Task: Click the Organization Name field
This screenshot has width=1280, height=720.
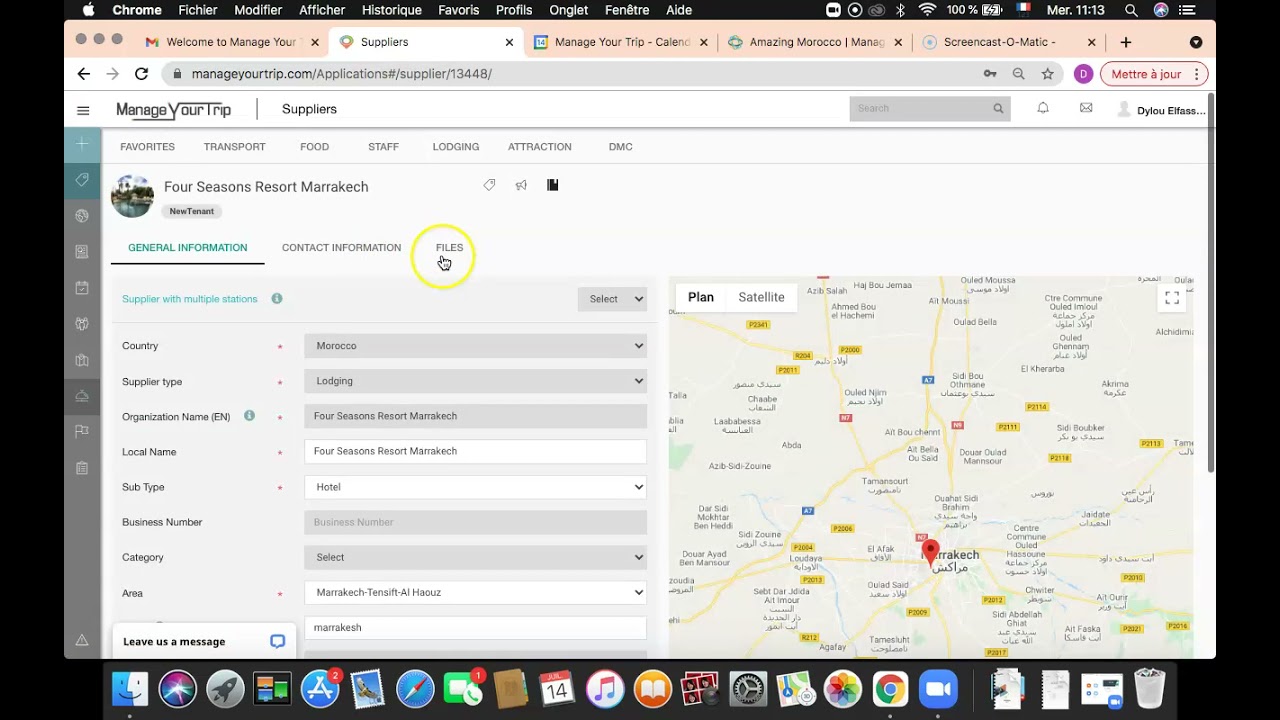Action: [x=475, y=416]
